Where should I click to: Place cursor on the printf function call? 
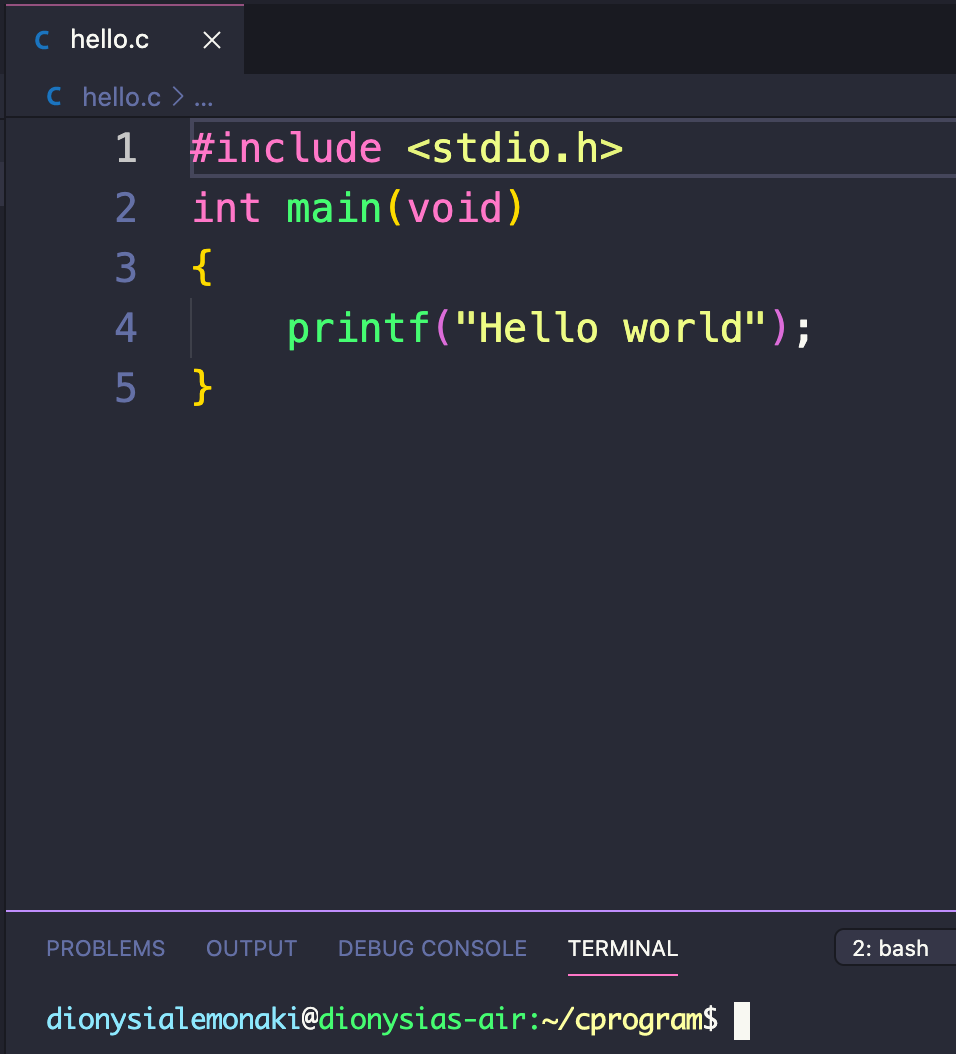coord(358,328)
